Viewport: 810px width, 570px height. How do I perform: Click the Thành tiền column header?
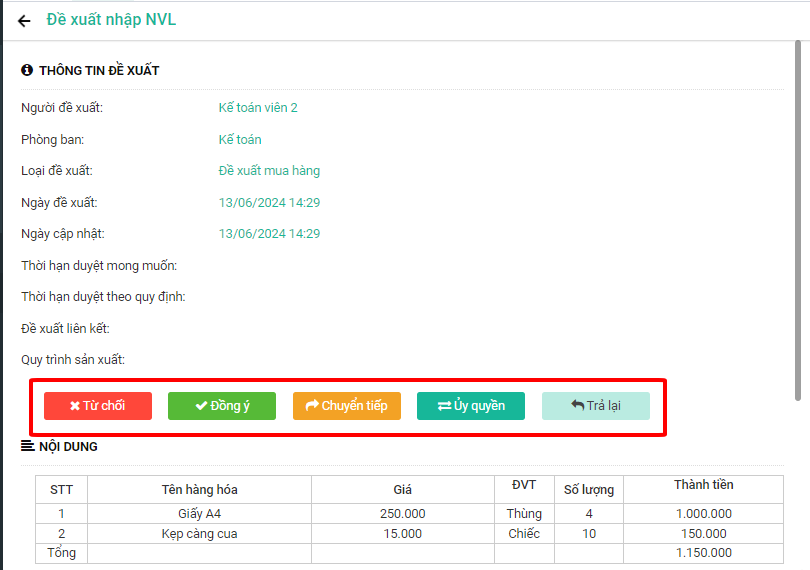coord(703,486)
